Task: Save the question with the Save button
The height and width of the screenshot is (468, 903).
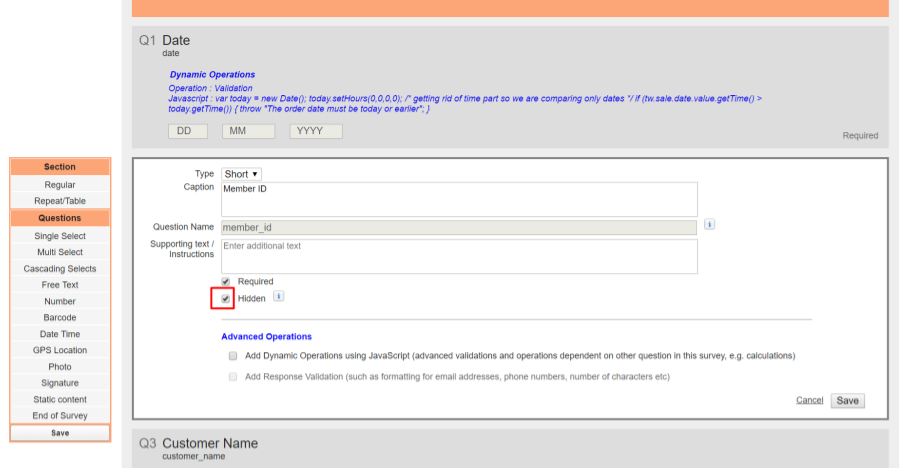Action: tap(847, 401)
